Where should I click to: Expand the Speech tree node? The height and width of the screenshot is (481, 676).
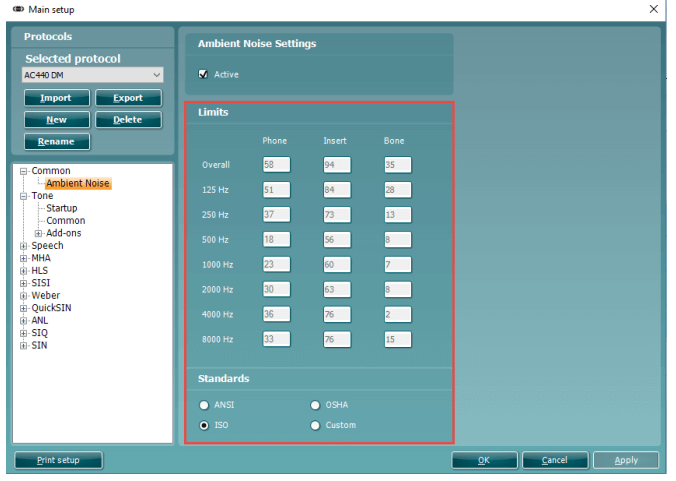24,246
